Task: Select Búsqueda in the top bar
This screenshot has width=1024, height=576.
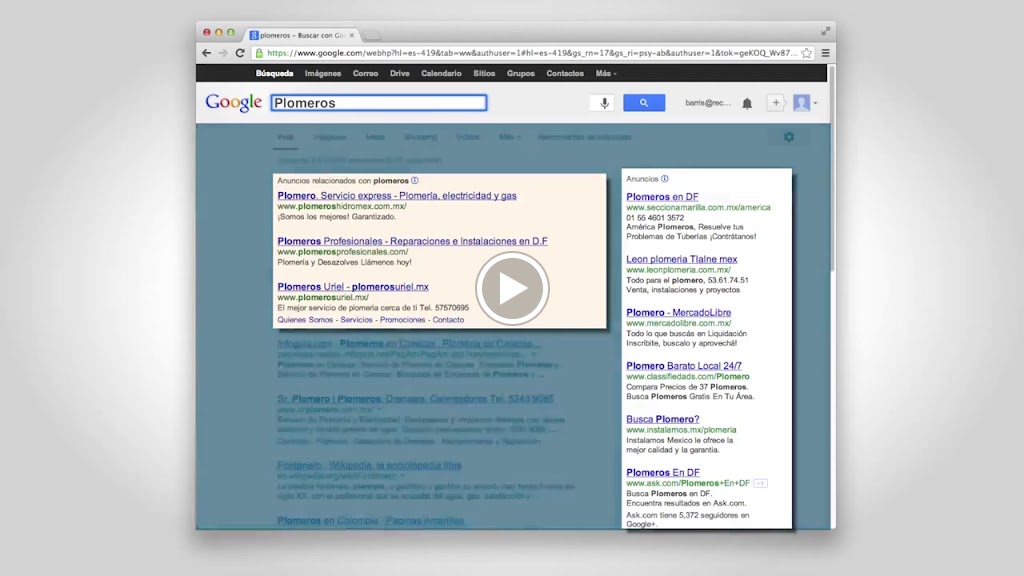Action: tap(274, 73)
